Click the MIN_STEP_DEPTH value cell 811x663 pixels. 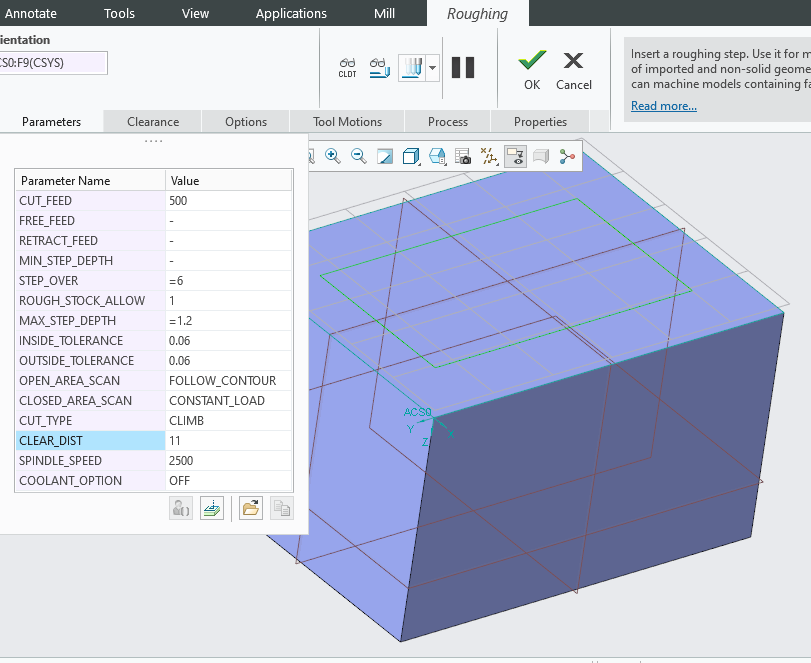click(x=229, y=261)
